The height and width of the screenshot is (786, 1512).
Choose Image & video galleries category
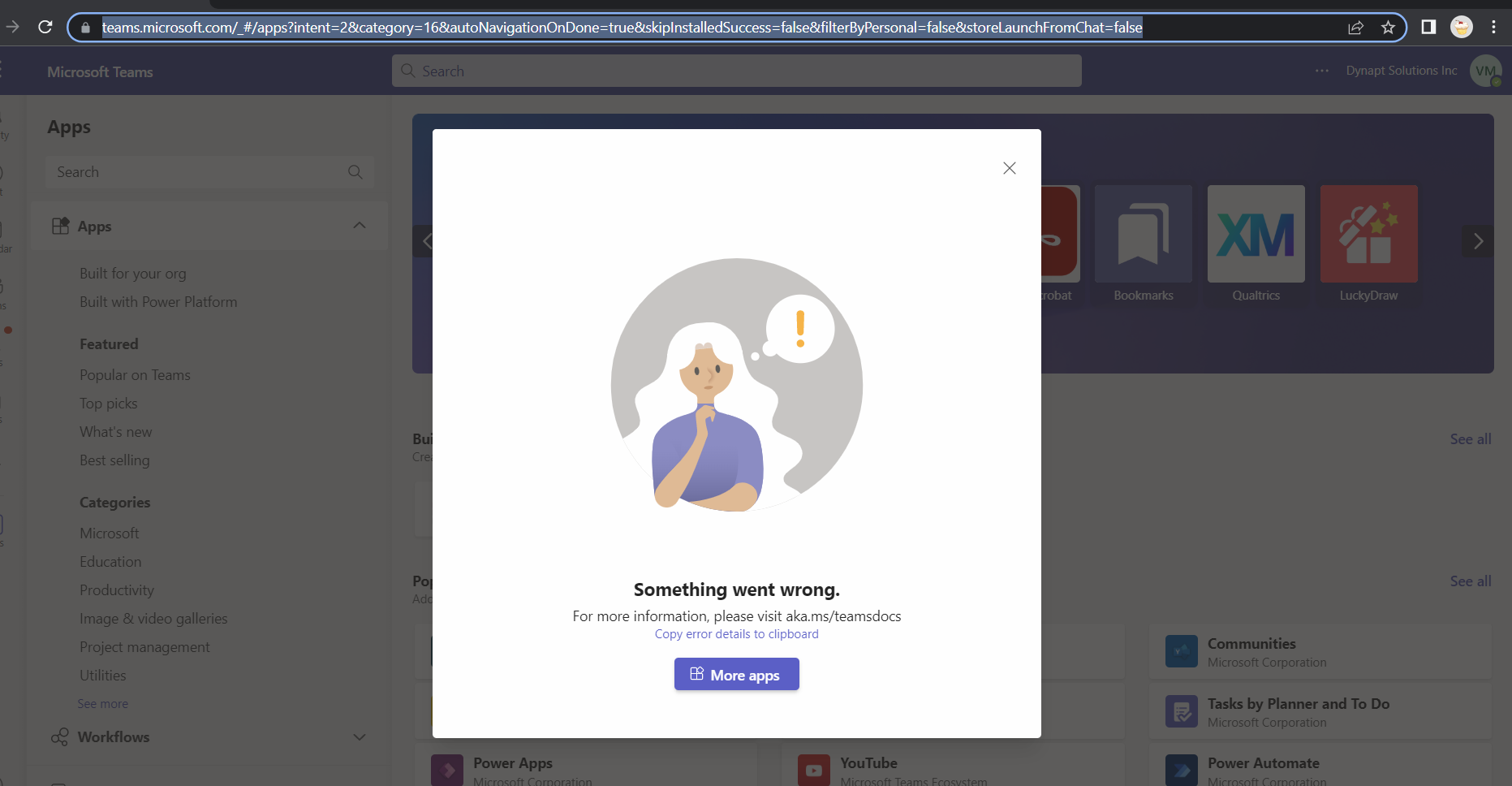point(153,619)
